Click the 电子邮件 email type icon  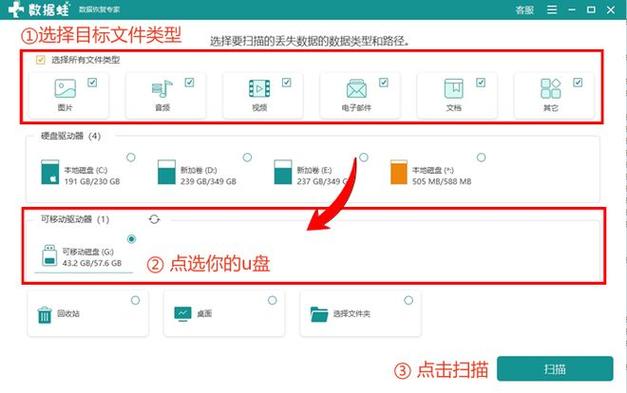[x=356, y=88]
